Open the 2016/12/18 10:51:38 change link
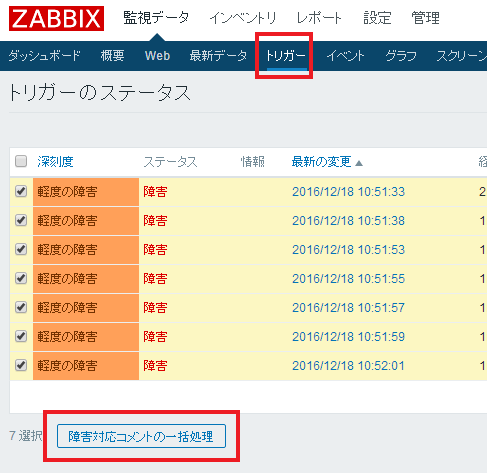487x473 pixels. [x=348, y=221]
